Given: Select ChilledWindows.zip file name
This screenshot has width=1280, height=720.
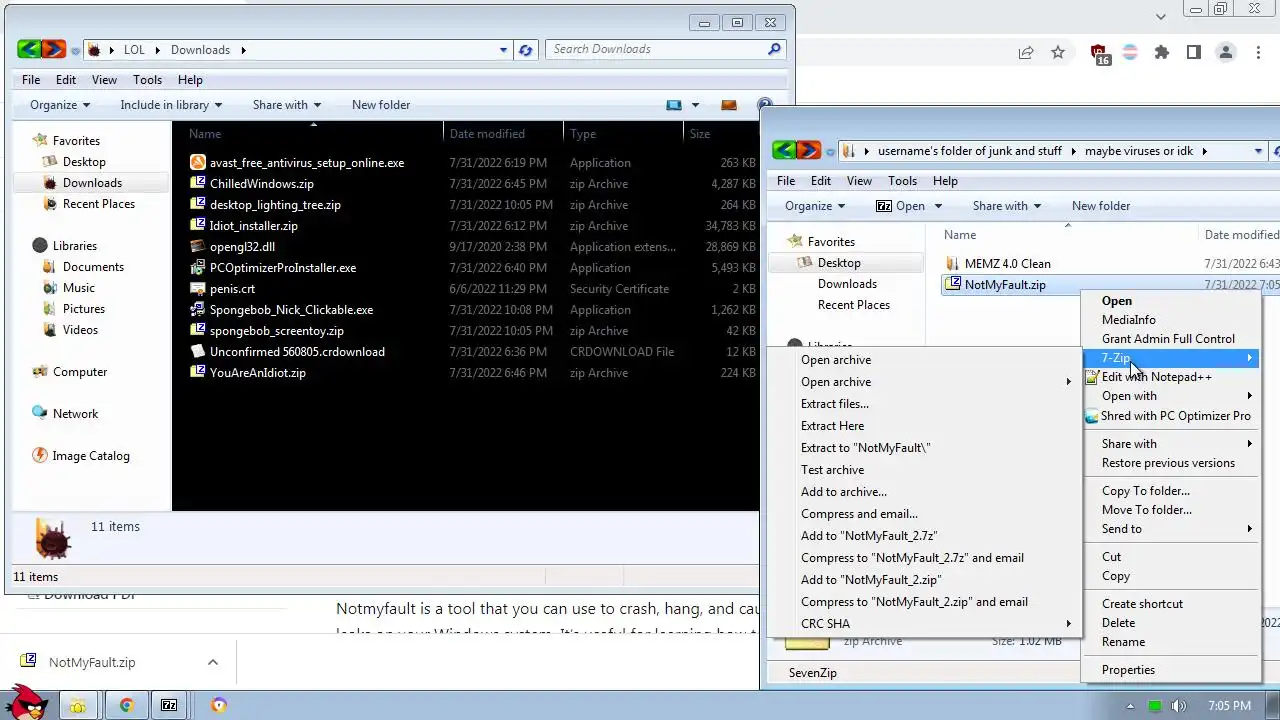Looking at the screenshot, I should [262, 184].
